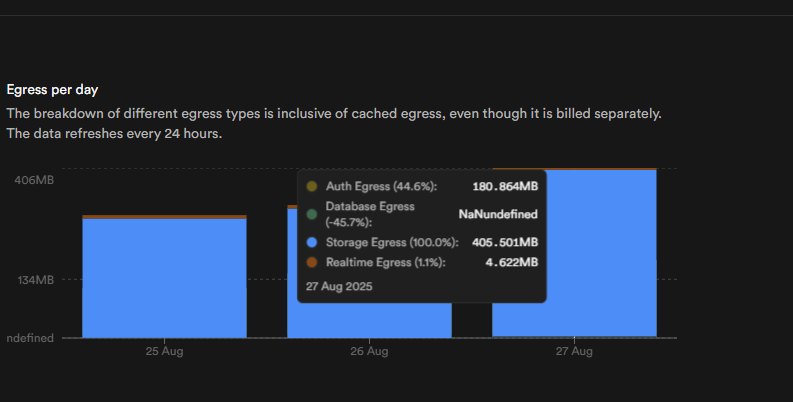The width and height of the screenshot is (793, 402).
Task: Click the NaNundefined Database Egress value
Action: click(x=497, y=214)
